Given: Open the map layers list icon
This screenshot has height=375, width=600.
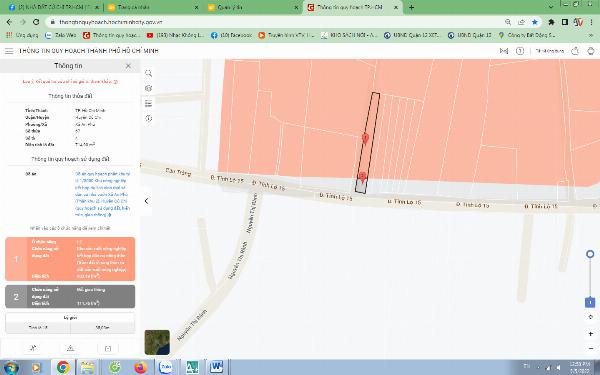Looking at the screenshot, I should click(x=148, y=103).
